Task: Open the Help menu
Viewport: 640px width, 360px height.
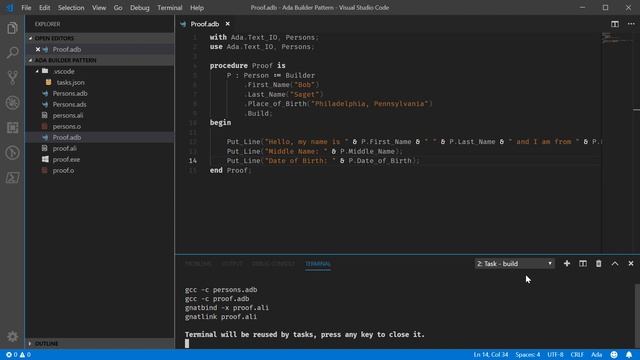Action: [x=197, y=8]
